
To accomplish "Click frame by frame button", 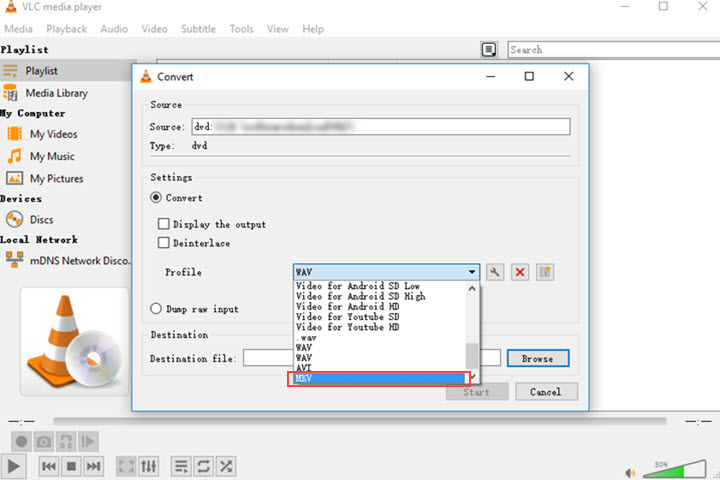I will pos(88,442).
